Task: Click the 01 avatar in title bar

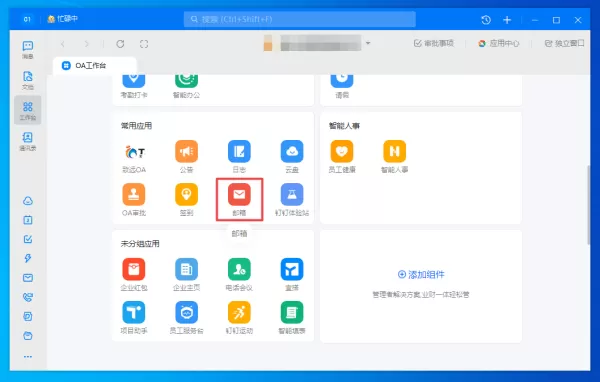Action: (x=27, y=19)
